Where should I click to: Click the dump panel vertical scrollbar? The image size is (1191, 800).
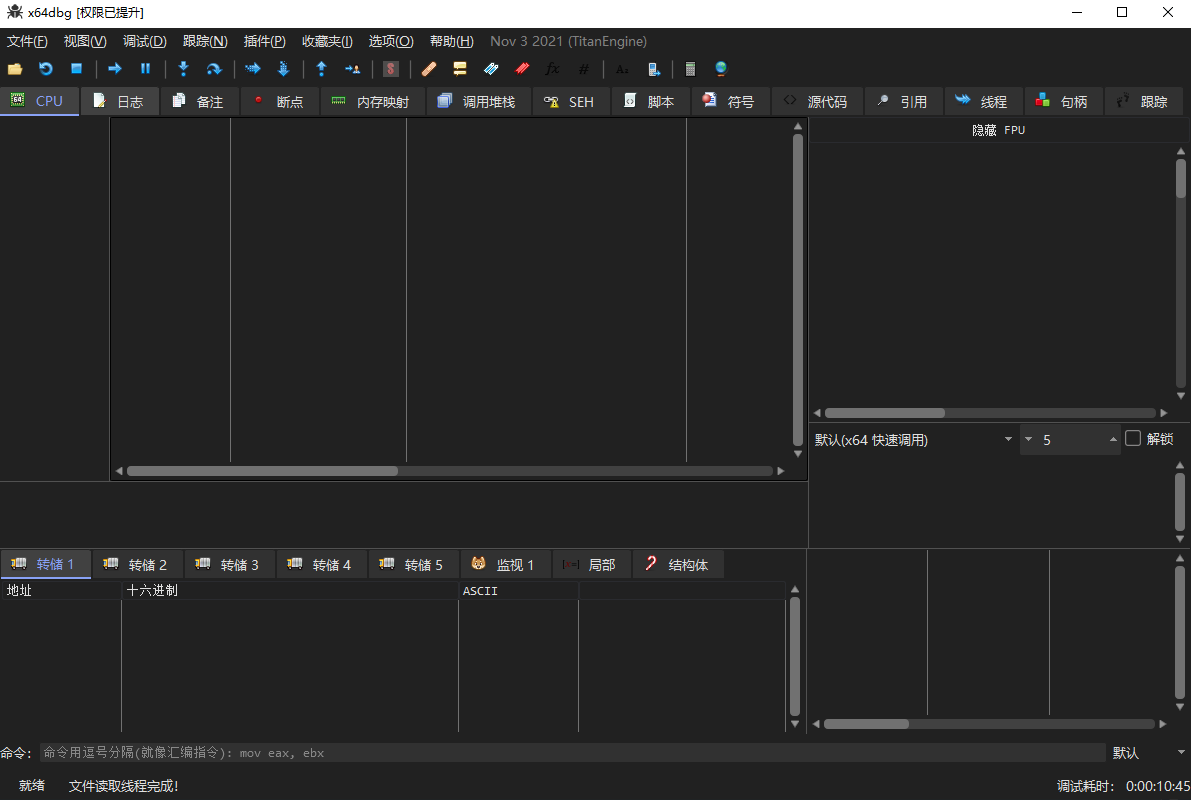[795, 656]
